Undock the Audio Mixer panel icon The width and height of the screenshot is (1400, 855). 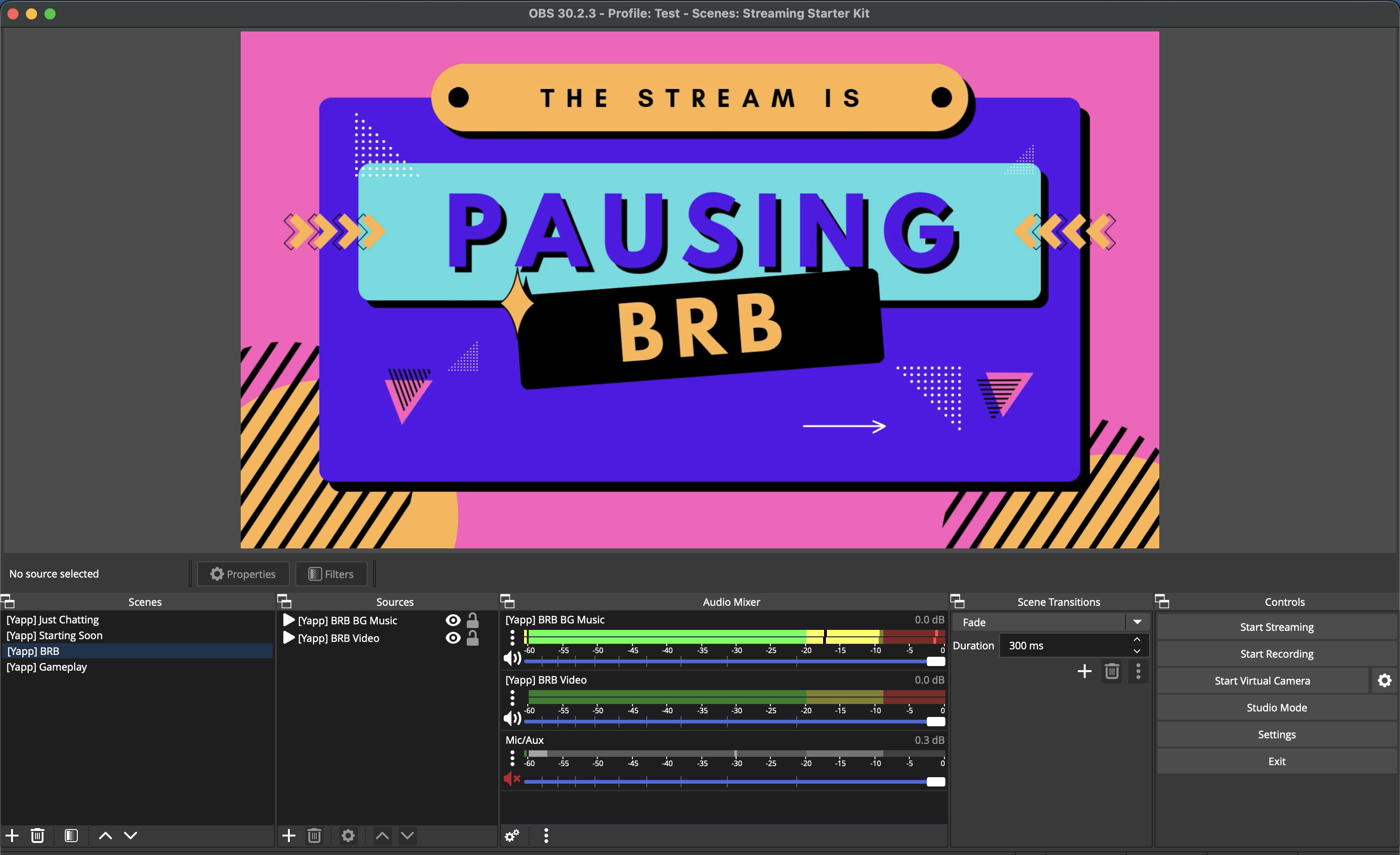pyautogui.click(x=507, y=601)
